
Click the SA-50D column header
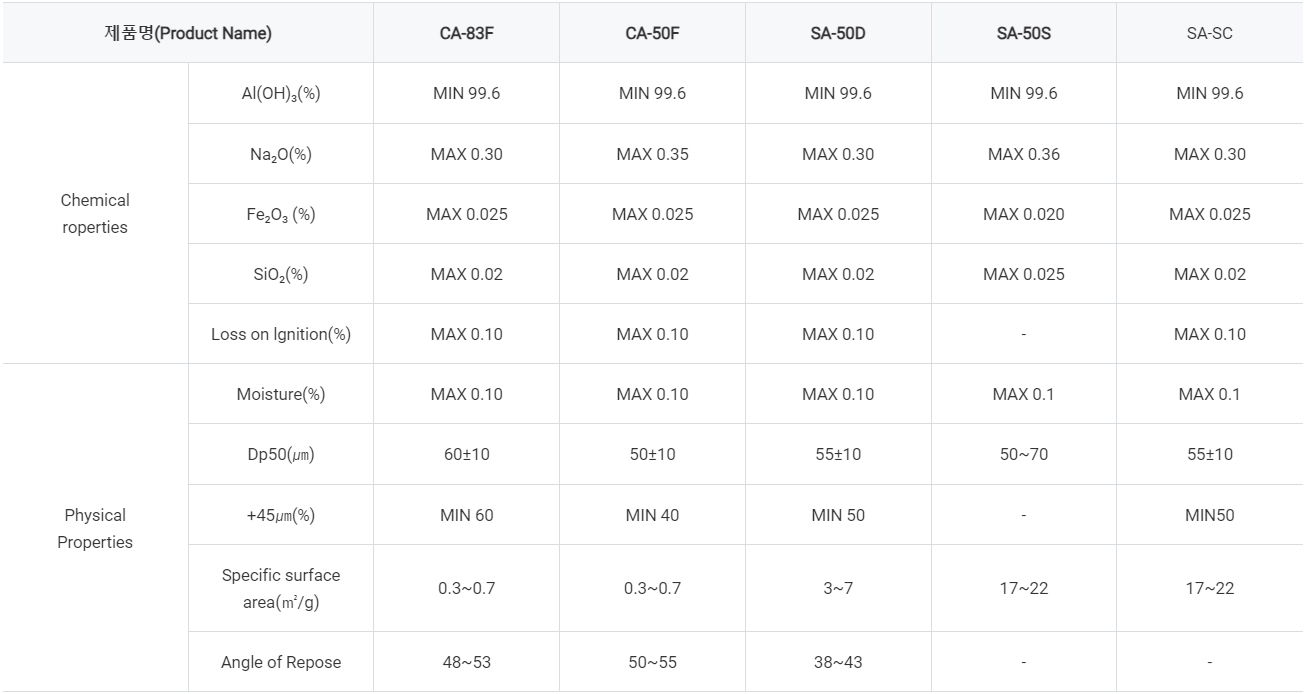tap(838, 33)
